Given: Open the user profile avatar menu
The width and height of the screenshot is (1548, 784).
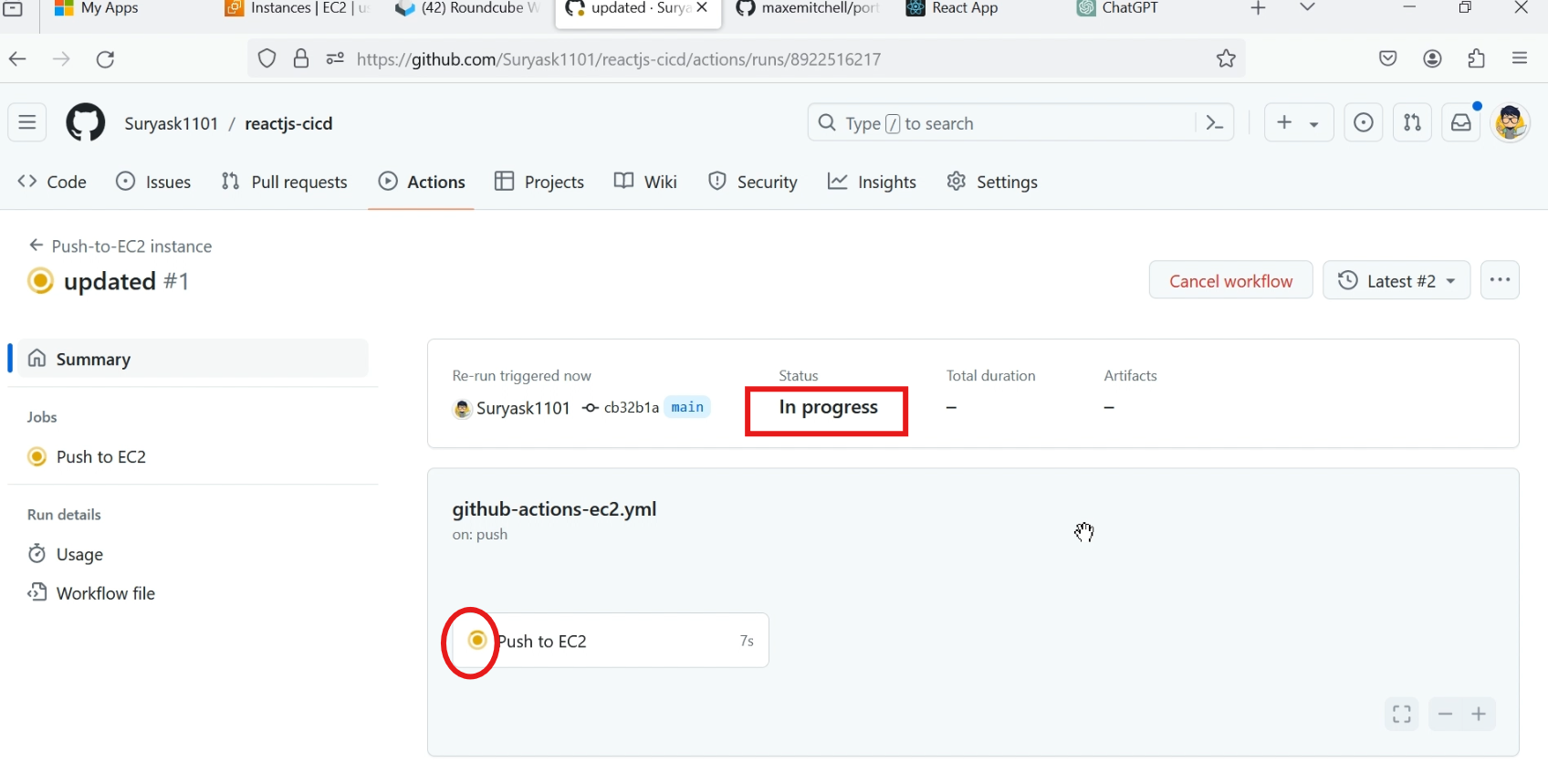Looking at the screenshot, I should [x=1511, y=122].
